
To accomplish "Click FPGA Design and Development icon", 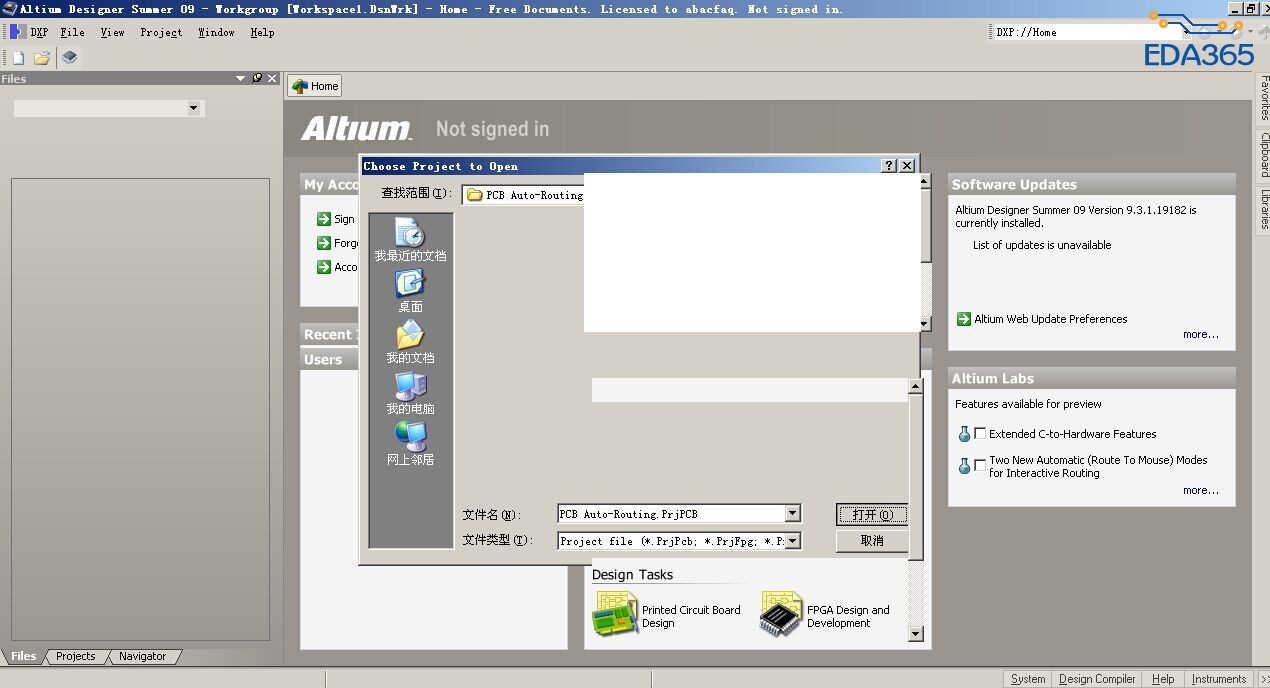I will point(780,614).
